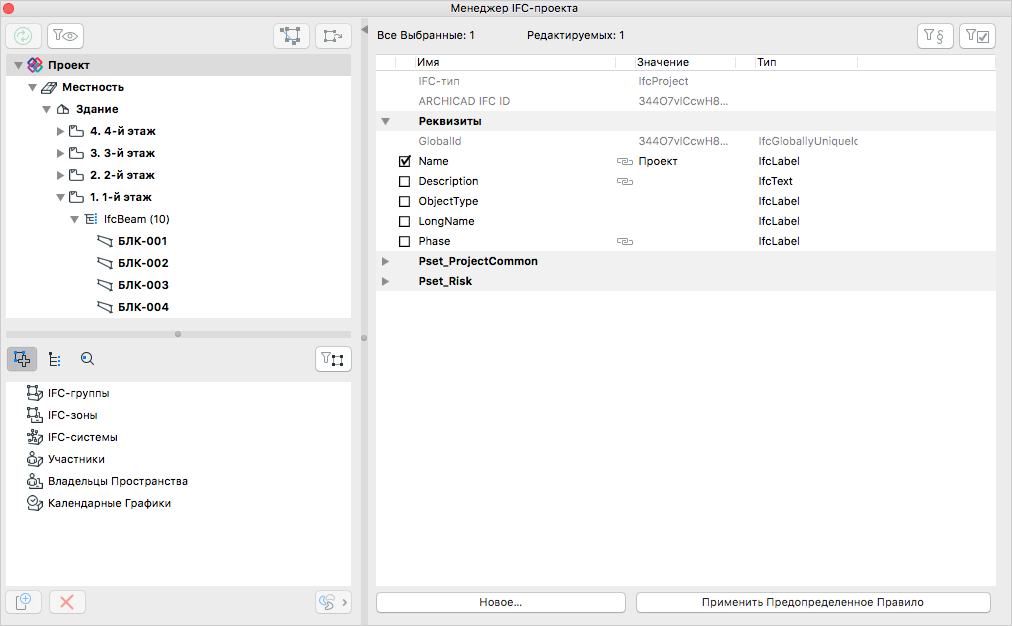Close the Менеджер IFC-проекта window
The height and width of the screenshot is (626, 1012).
click(8, 8)
